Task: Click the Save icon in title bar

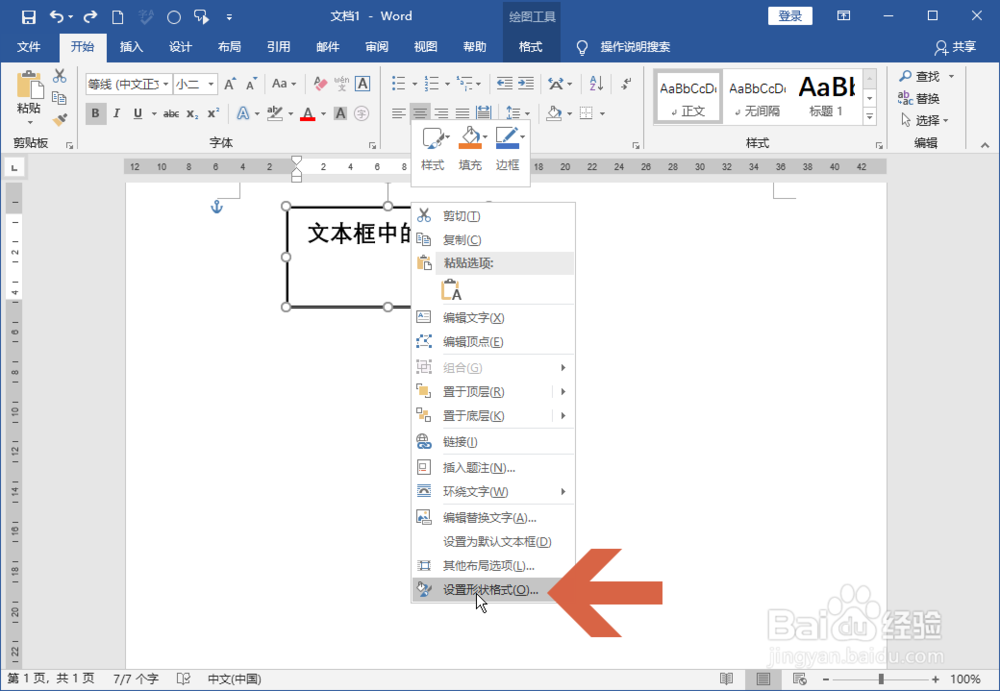Action: (29, 17)
